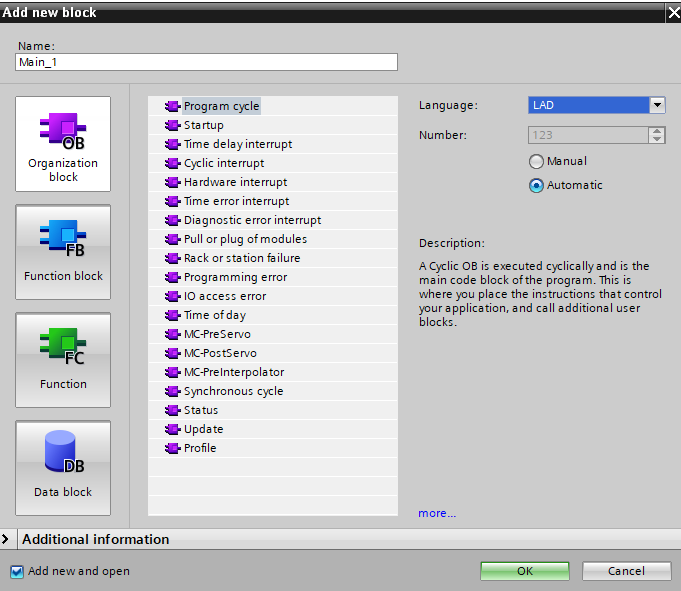Open the more... description link
Image resolution: width=681 pixels, height=591 pixels.
pyautogui.click(x=437, y=513)
